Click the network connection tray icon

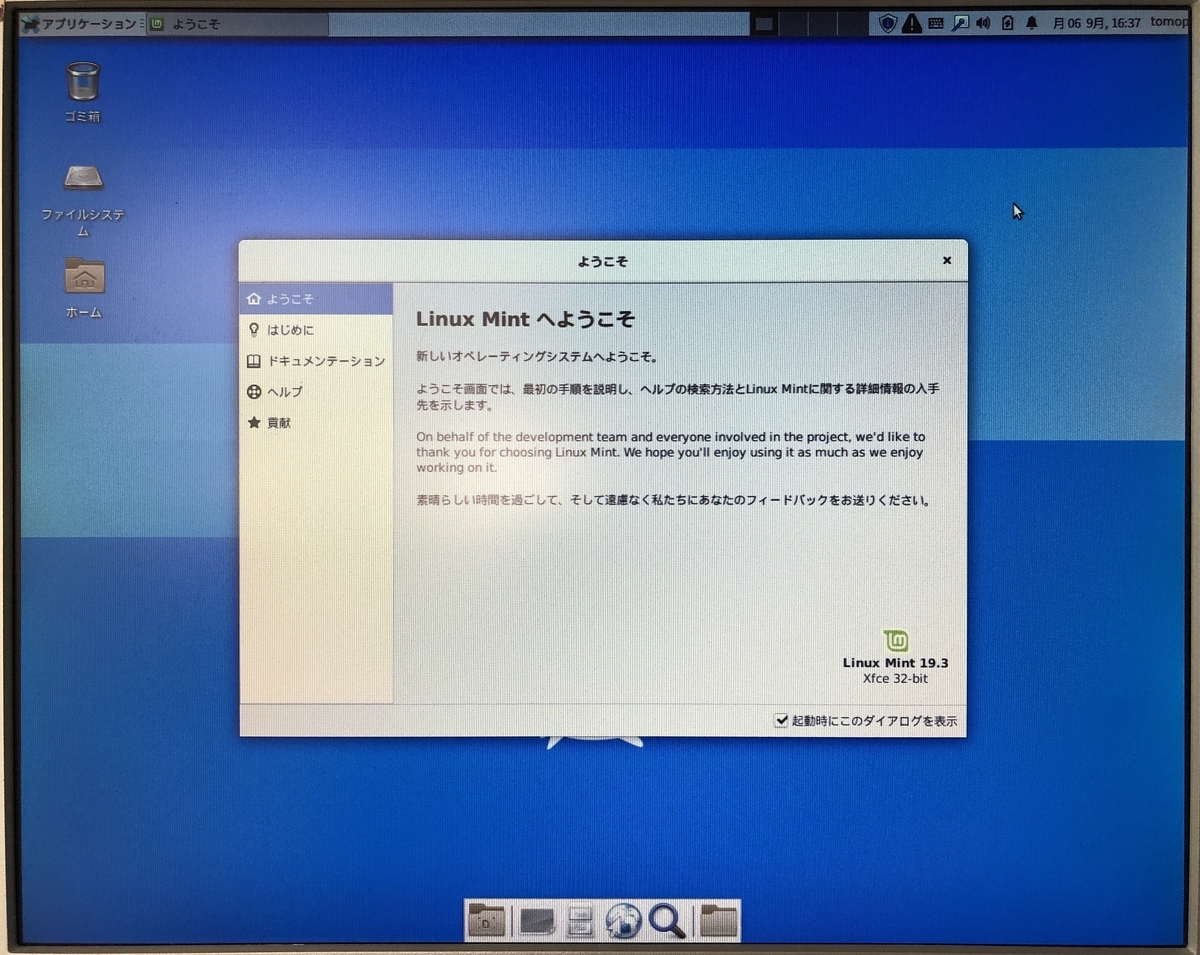[960, 23]
